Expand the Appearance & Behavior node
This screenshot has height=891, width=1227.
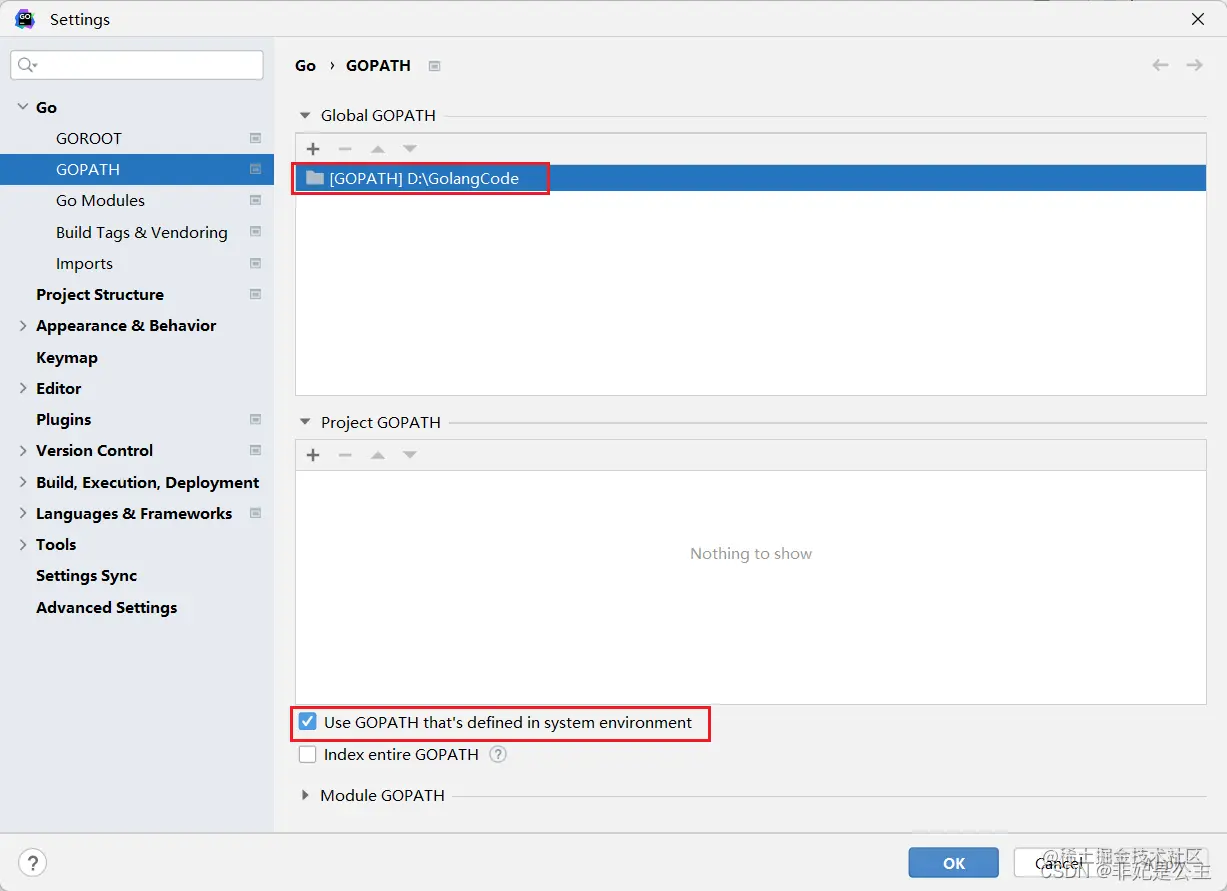pos(22,325)
